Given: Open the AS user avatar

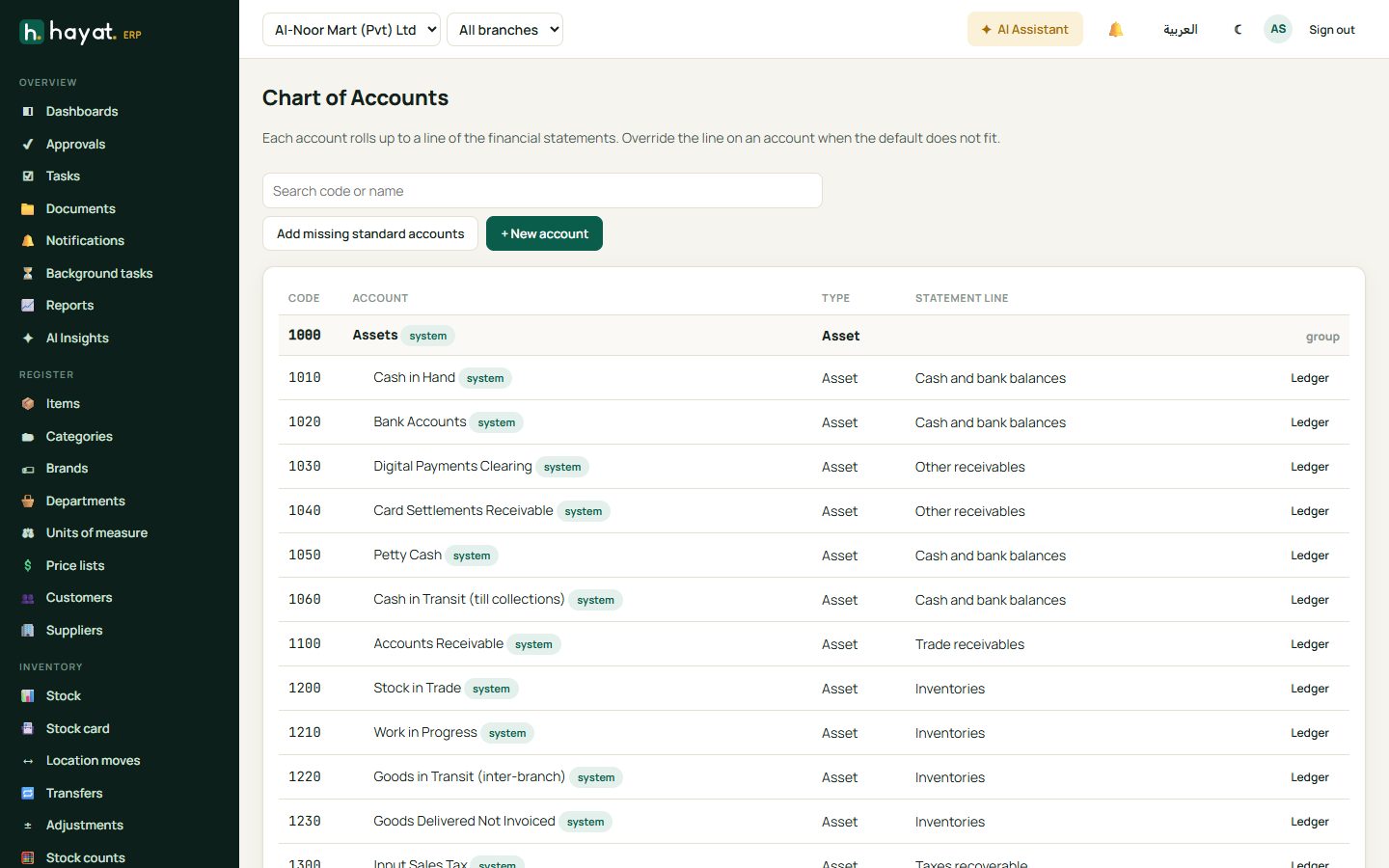Looking at the screenshot, I should [x=1278, y=29].
